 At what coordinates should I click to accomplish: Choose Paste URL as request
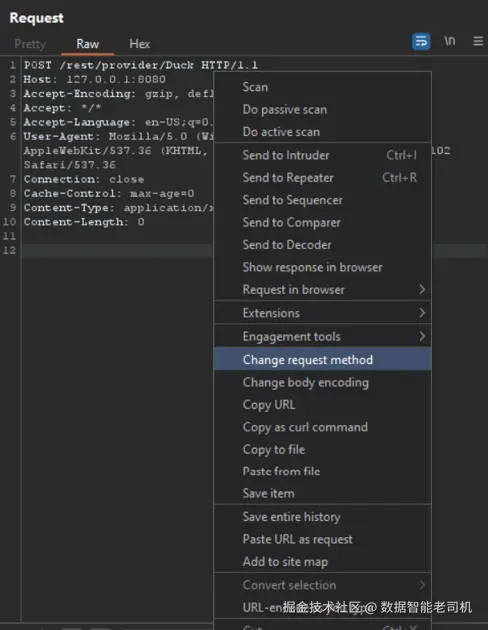tap(323, 539)
